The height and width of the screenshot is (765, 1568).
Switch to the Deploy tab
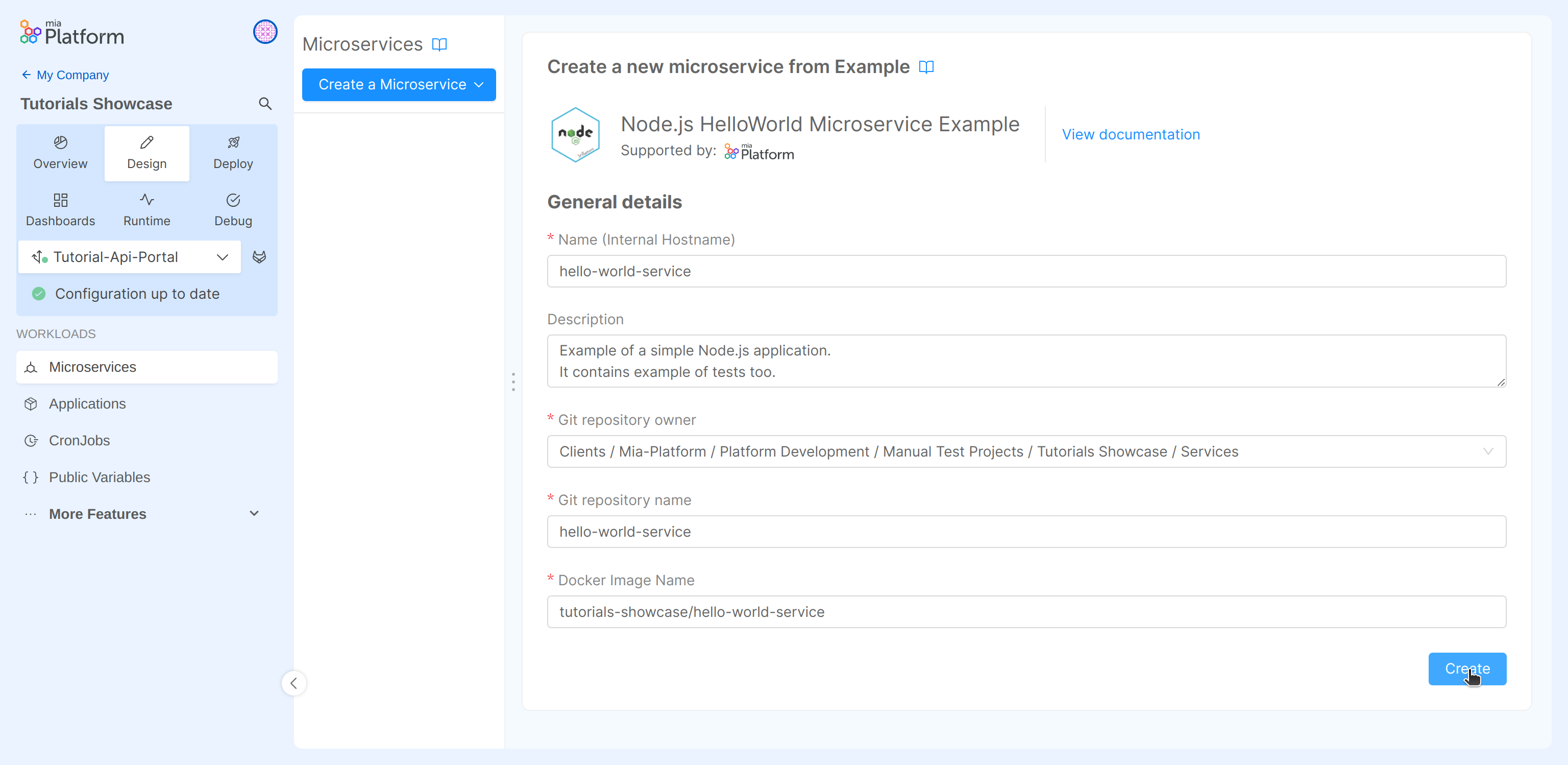(233, 152)
